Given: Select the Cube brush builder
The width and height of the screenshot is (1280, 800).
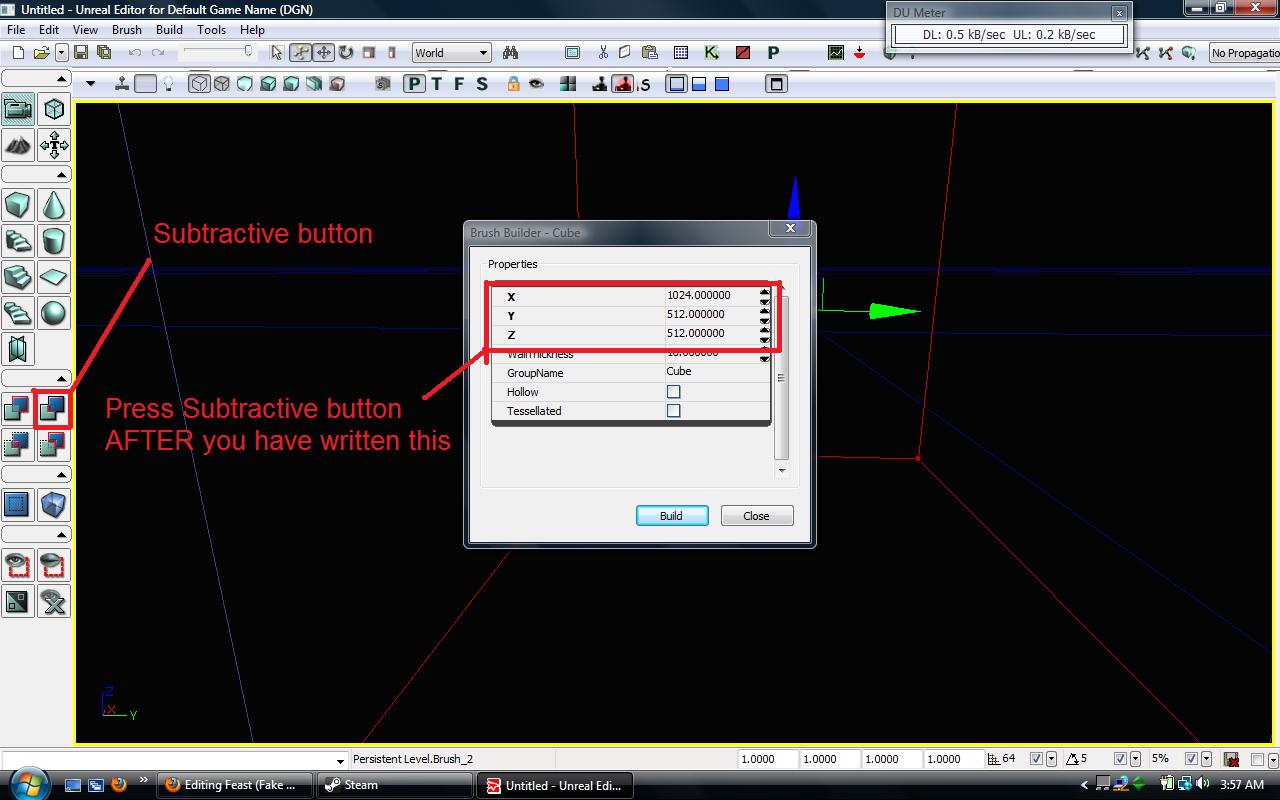Looking at the screenshot, I should tap(17, 206).
